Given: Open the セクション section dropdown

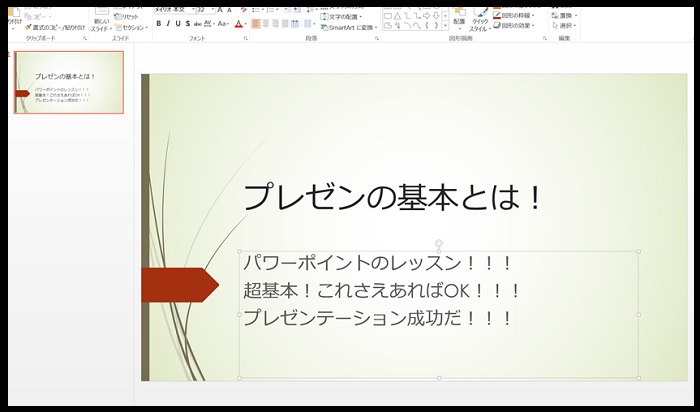Looking at the screenshot, I should 131,28.
